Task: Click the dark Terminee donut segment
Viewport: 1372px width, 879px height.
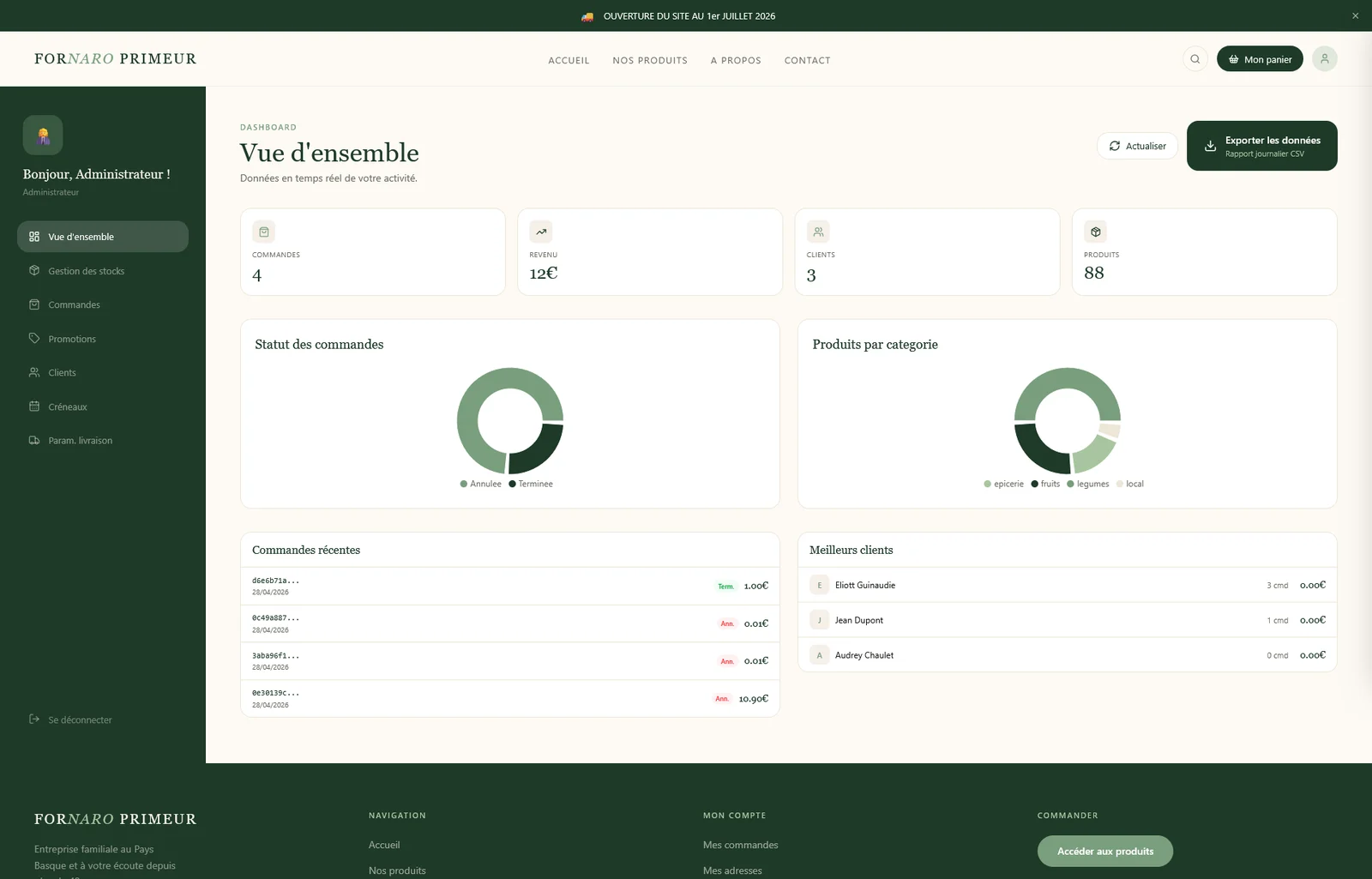Action: 537,448
